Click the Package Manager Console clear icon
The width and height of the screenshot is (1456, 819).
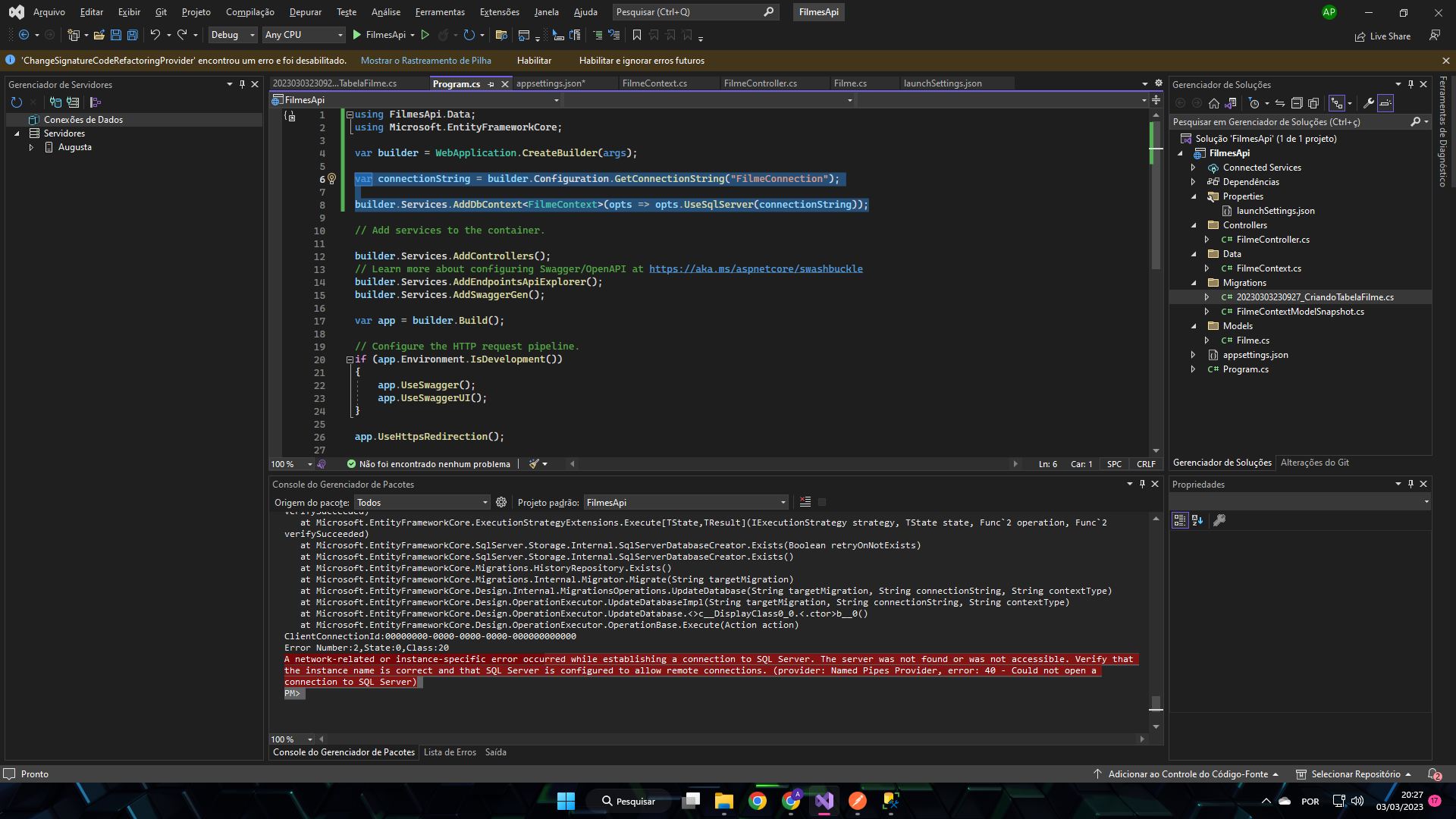805,501
